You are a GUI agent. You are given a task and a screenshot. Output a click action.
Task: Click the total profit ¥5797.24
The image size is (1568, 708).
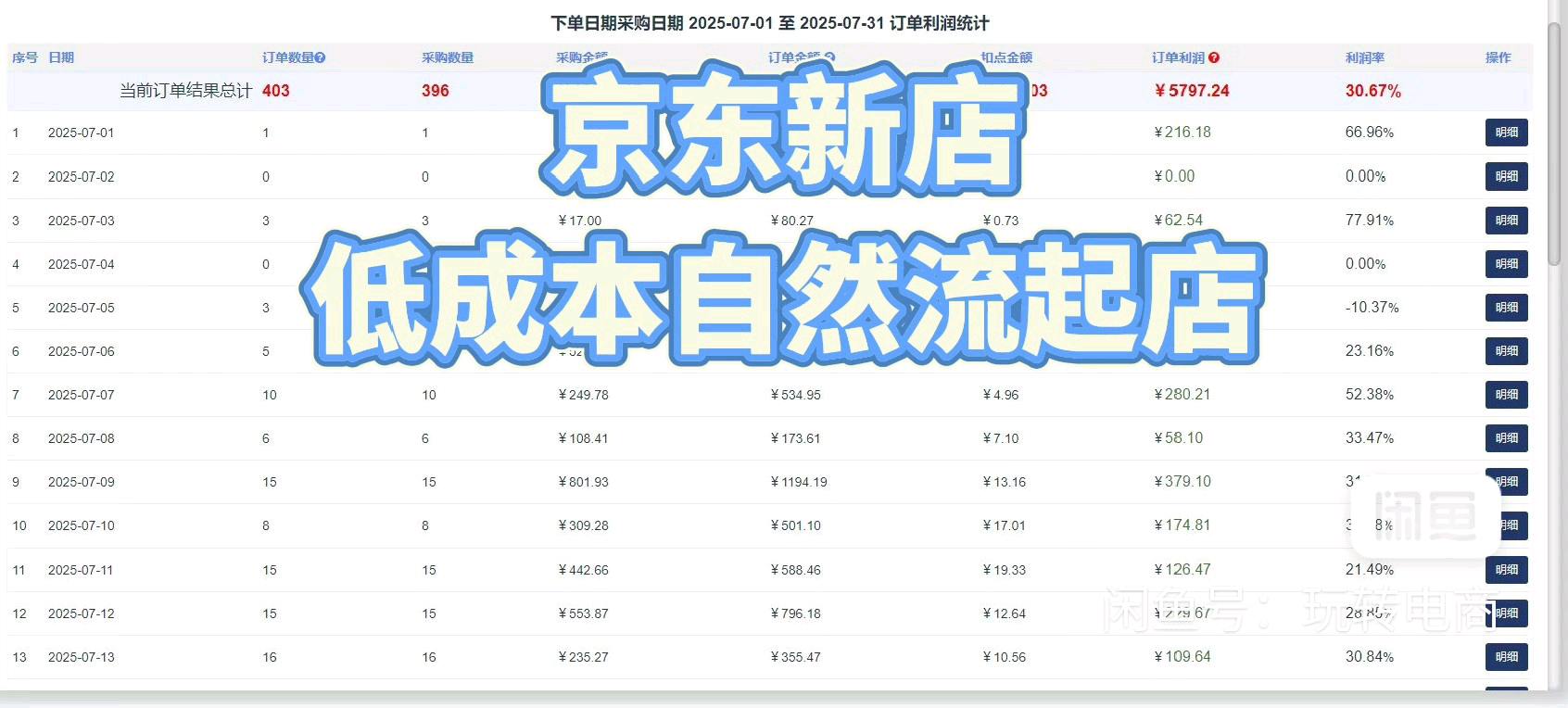point(1192,91)
